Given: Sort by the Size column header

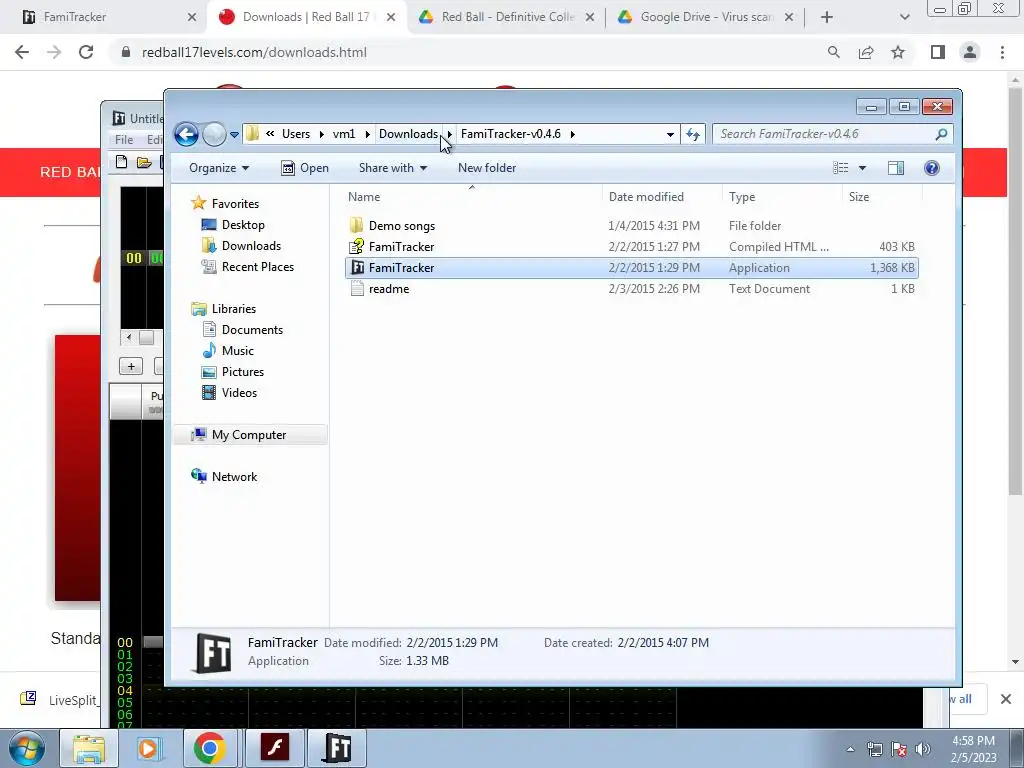Looking at the screenshot, I should pos(882,197).
